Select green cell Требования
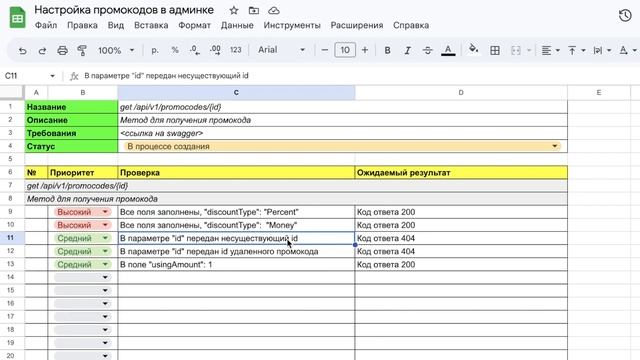This screenshot has width=640, height=360. (x=71, y=133)
